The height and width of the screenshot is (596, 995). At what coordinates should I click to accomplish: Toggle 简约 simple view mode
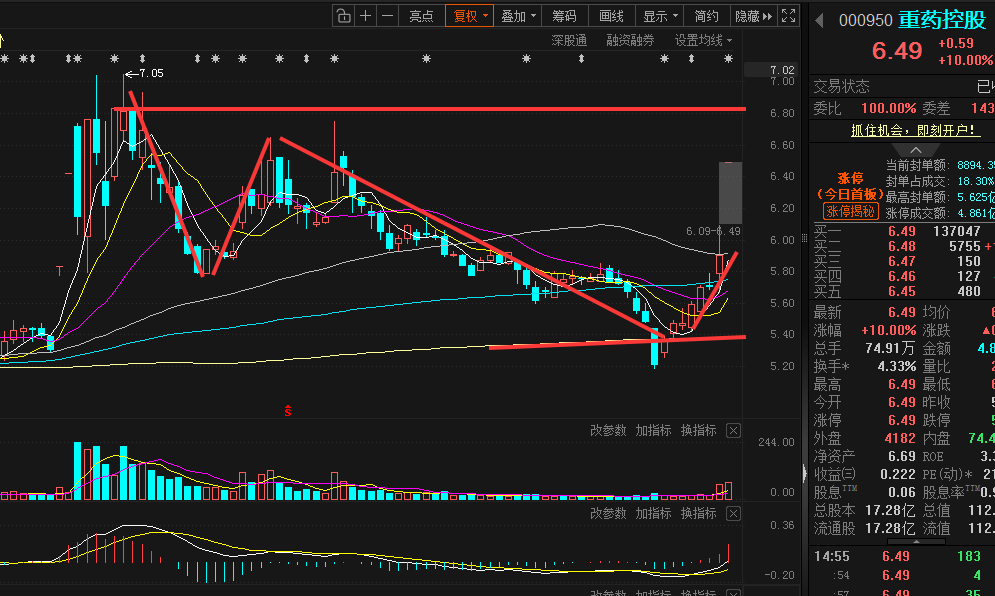(x=706, y=16)
